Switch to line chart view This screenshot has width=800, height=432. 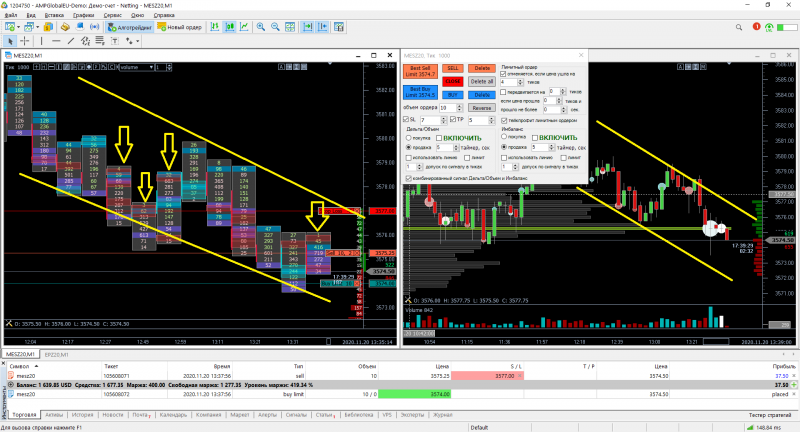(244, 27)
